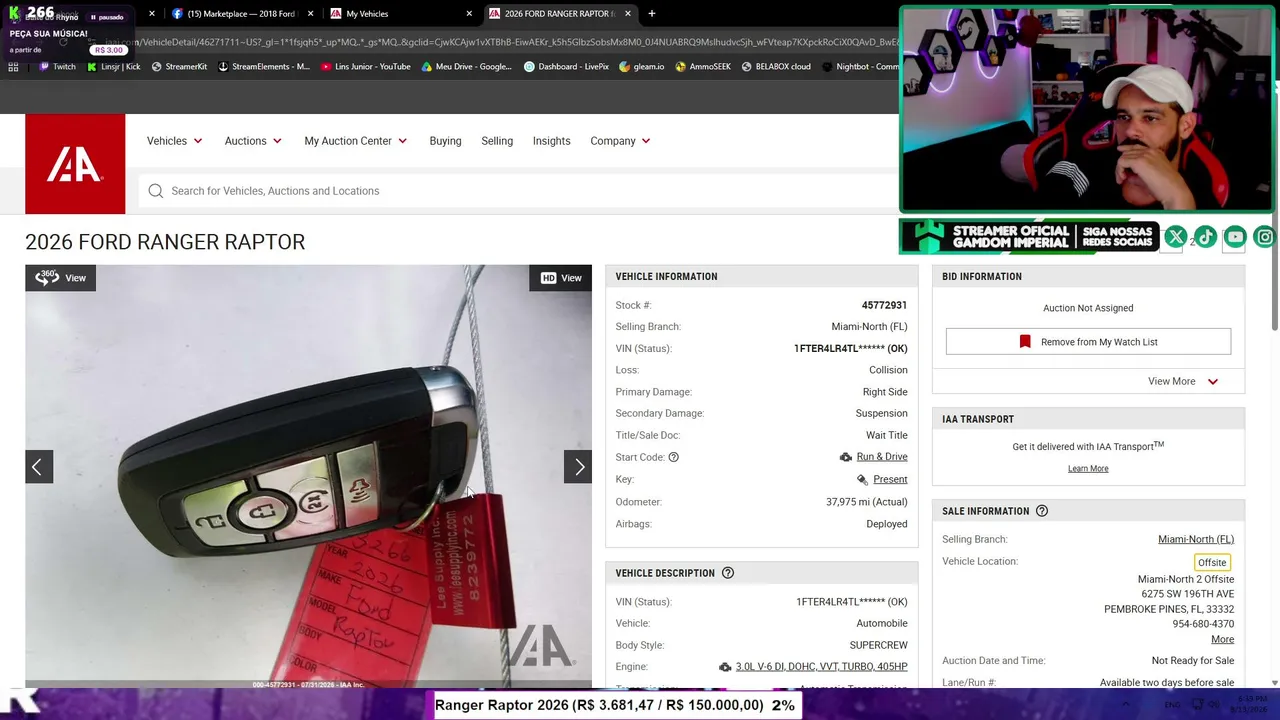
Task: Open the gleam.io bookmark
Action: tap(641, 67)
